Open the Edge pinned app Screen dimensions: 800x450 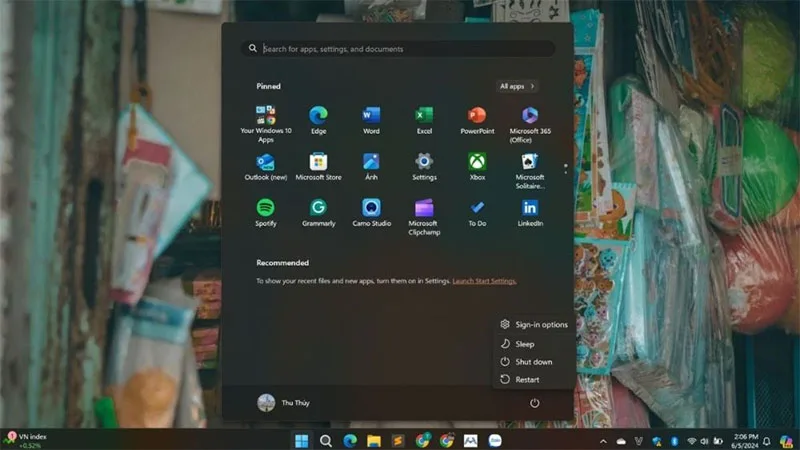pos(318,119)
